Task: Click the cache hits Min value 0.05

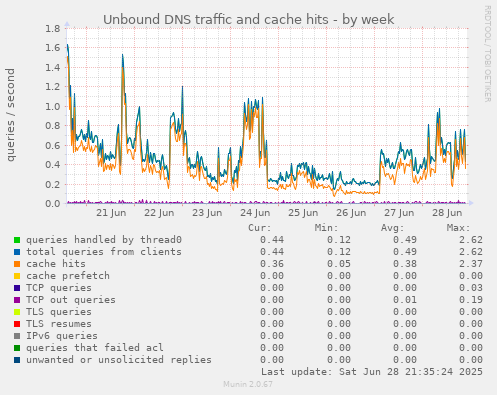Action: coord(339,264)
